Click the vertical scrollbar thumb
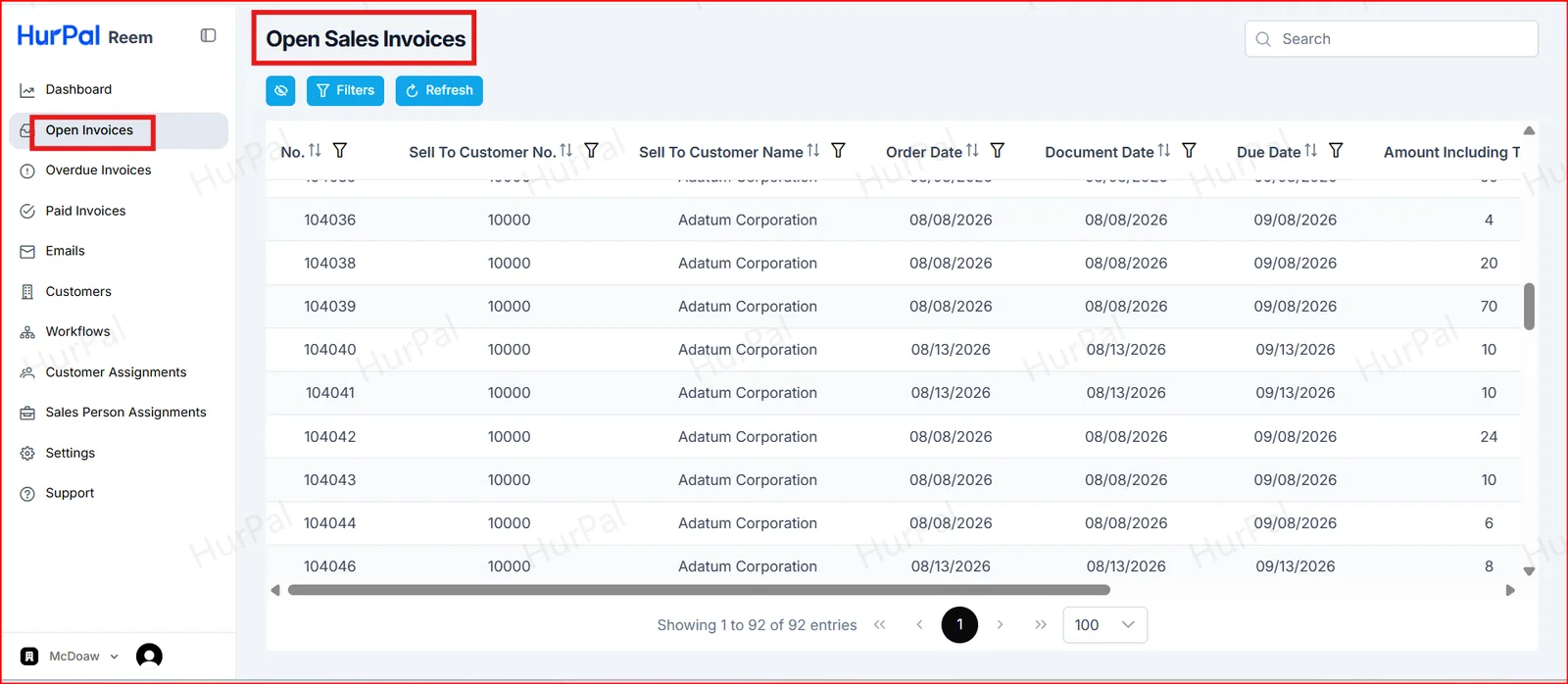1568x684 pixels. (x=1529, y=307)
